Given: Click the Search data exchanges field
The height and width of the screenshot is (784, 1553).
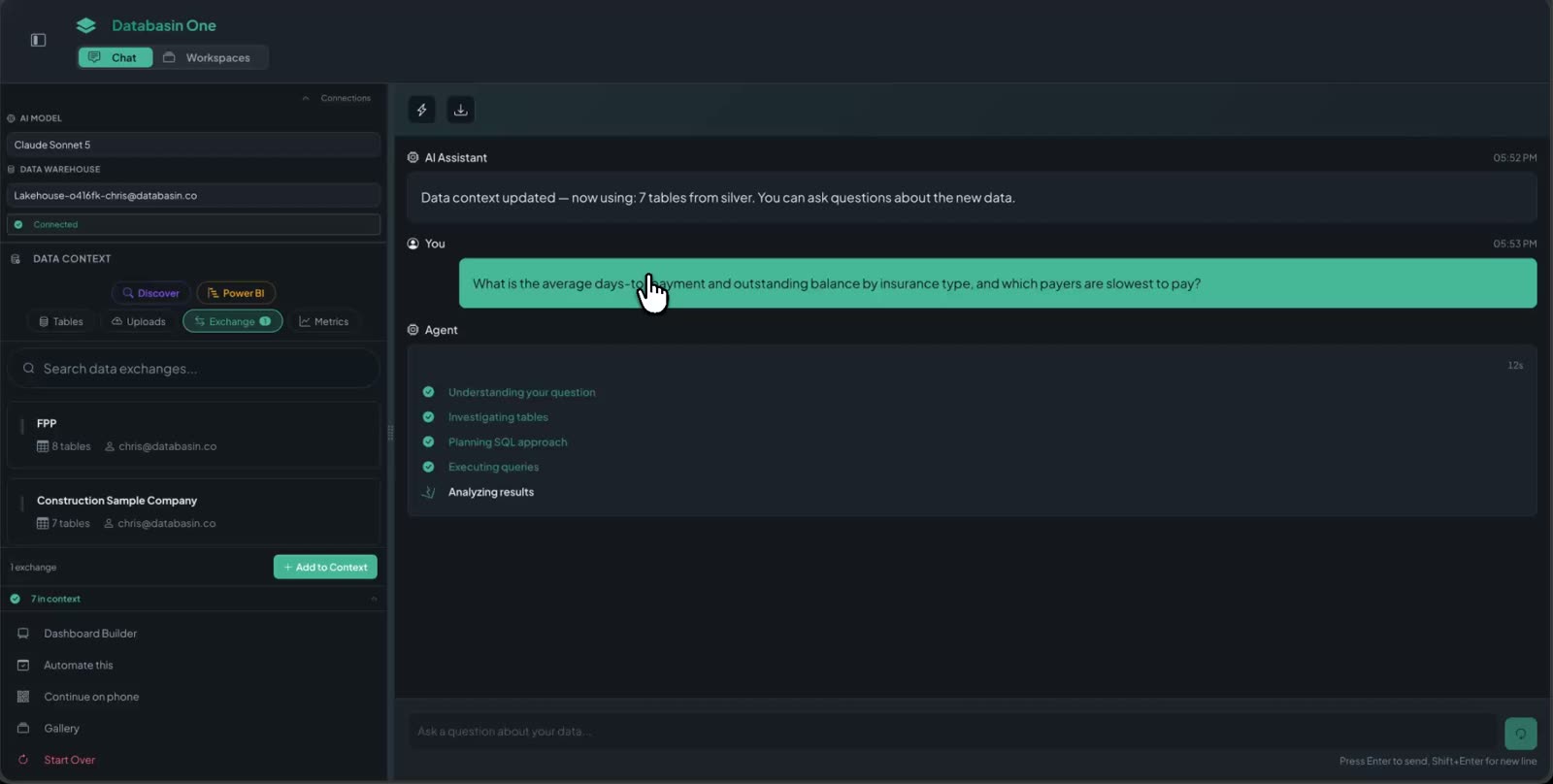Looking at the screenshot, I should click(193, 369).
